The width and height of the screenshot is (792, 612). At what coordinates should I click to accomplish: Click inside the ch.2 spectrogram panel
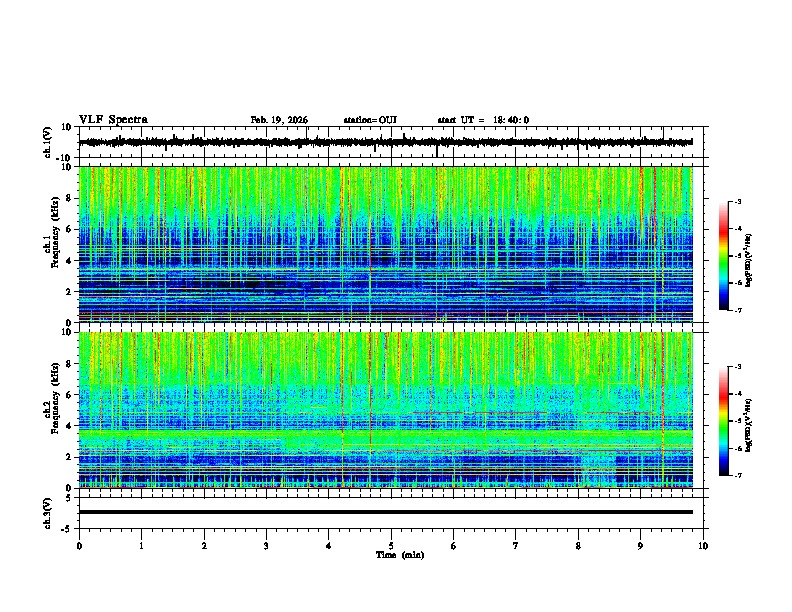pyautogui.click(x=385, y=410)
